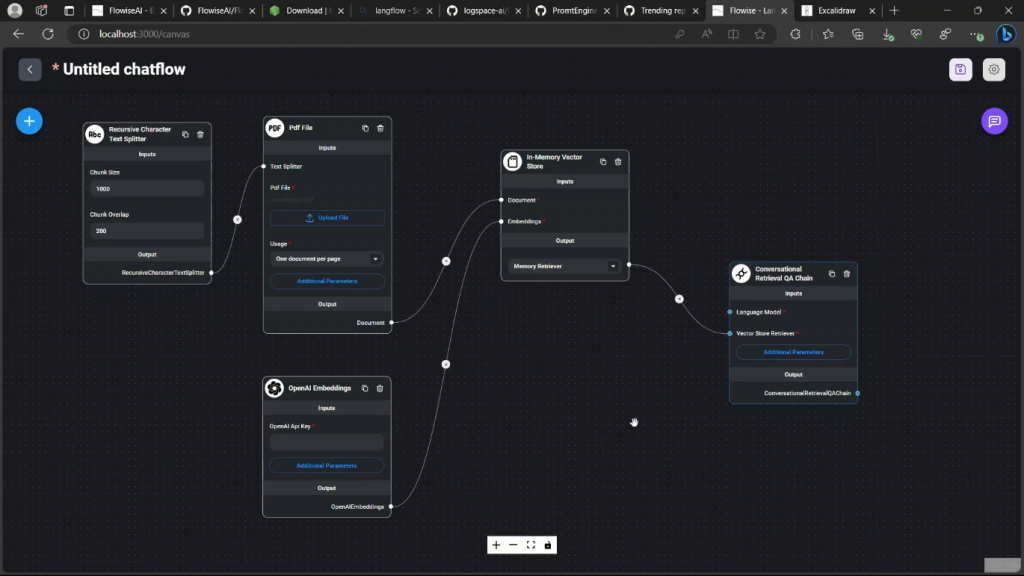Switch to the langflow search tab

(x=396, y=10)
